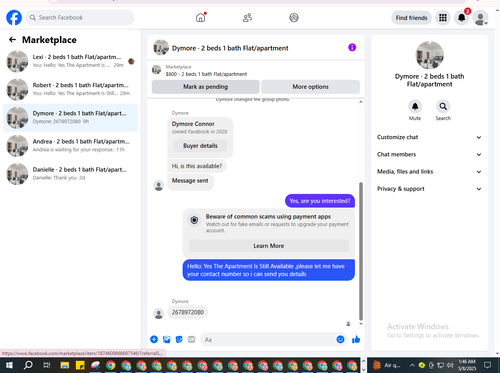Open File Explorer from the taskbar

point(65,365)
